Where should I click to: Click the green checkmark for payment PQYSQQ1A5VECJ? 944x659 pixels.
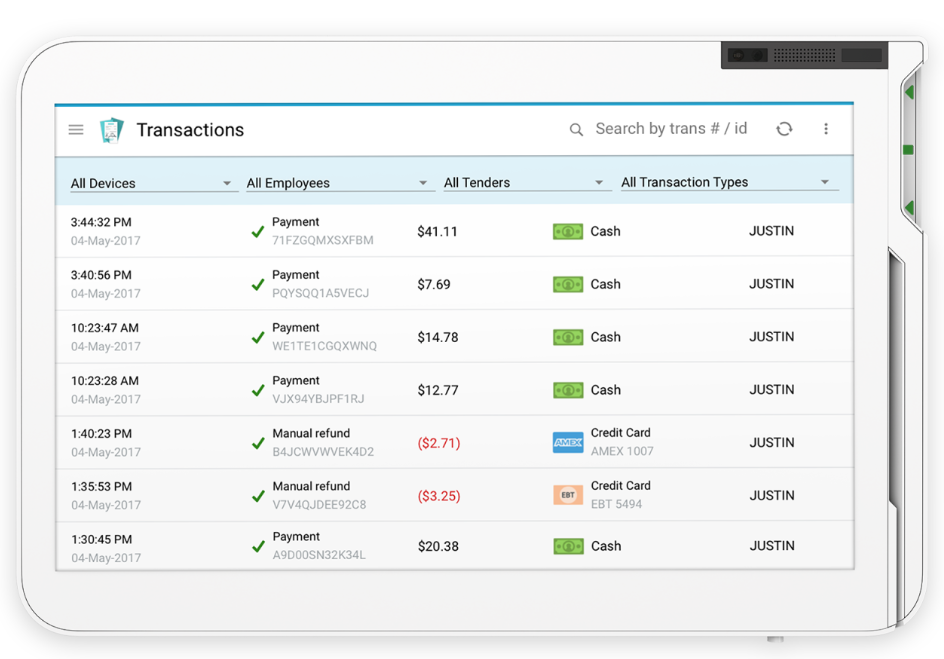click(258, 285)
